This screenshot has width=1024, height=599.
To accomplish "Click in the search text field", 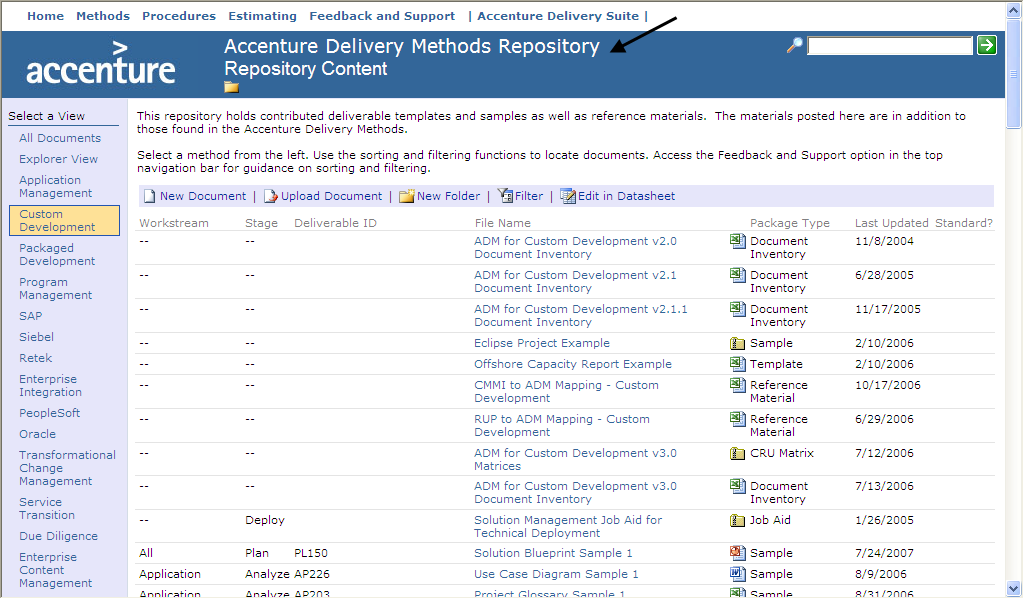I will [x=890, y=46].
